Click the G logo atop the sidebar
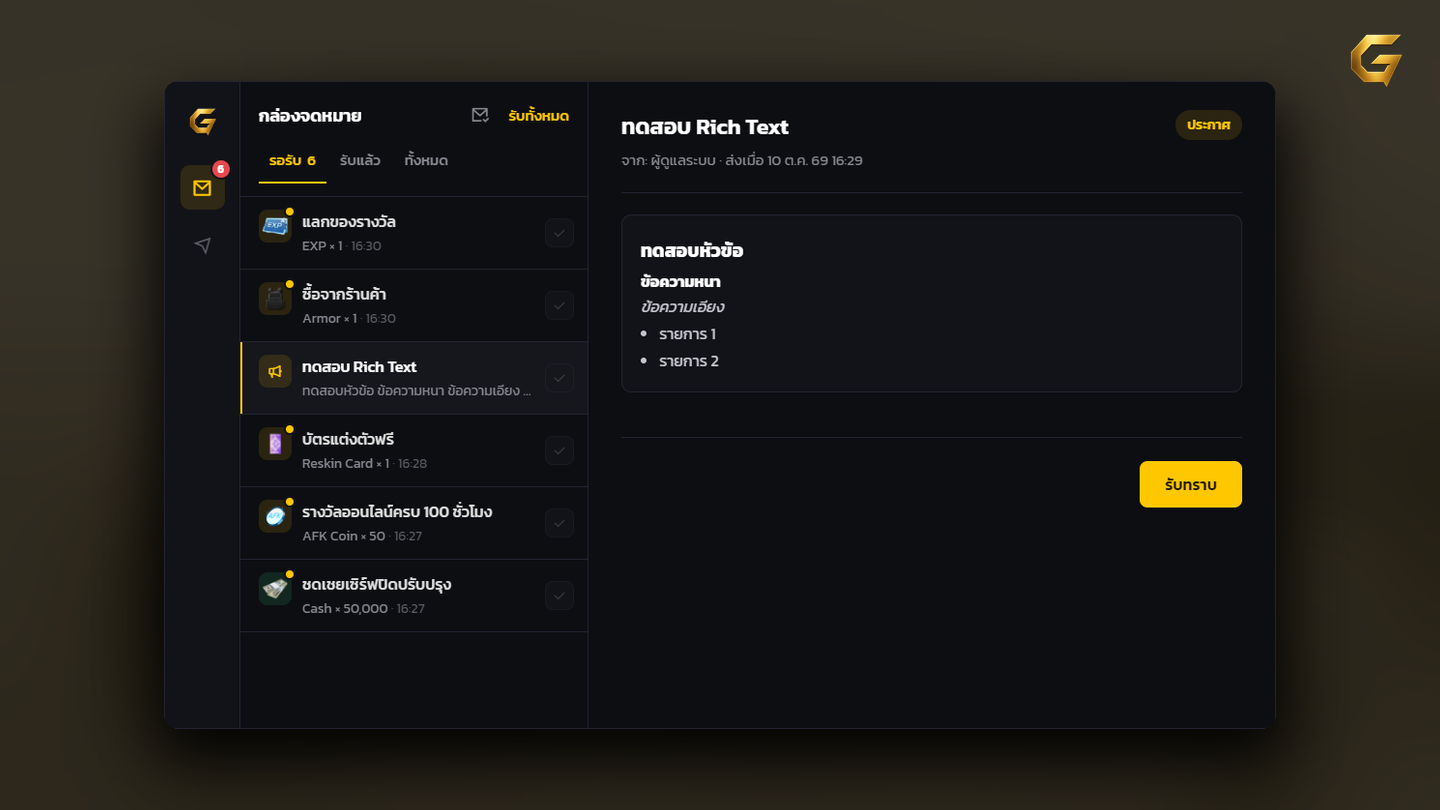The width and height of the screenshot is (1440, 810). pos(202,122)
